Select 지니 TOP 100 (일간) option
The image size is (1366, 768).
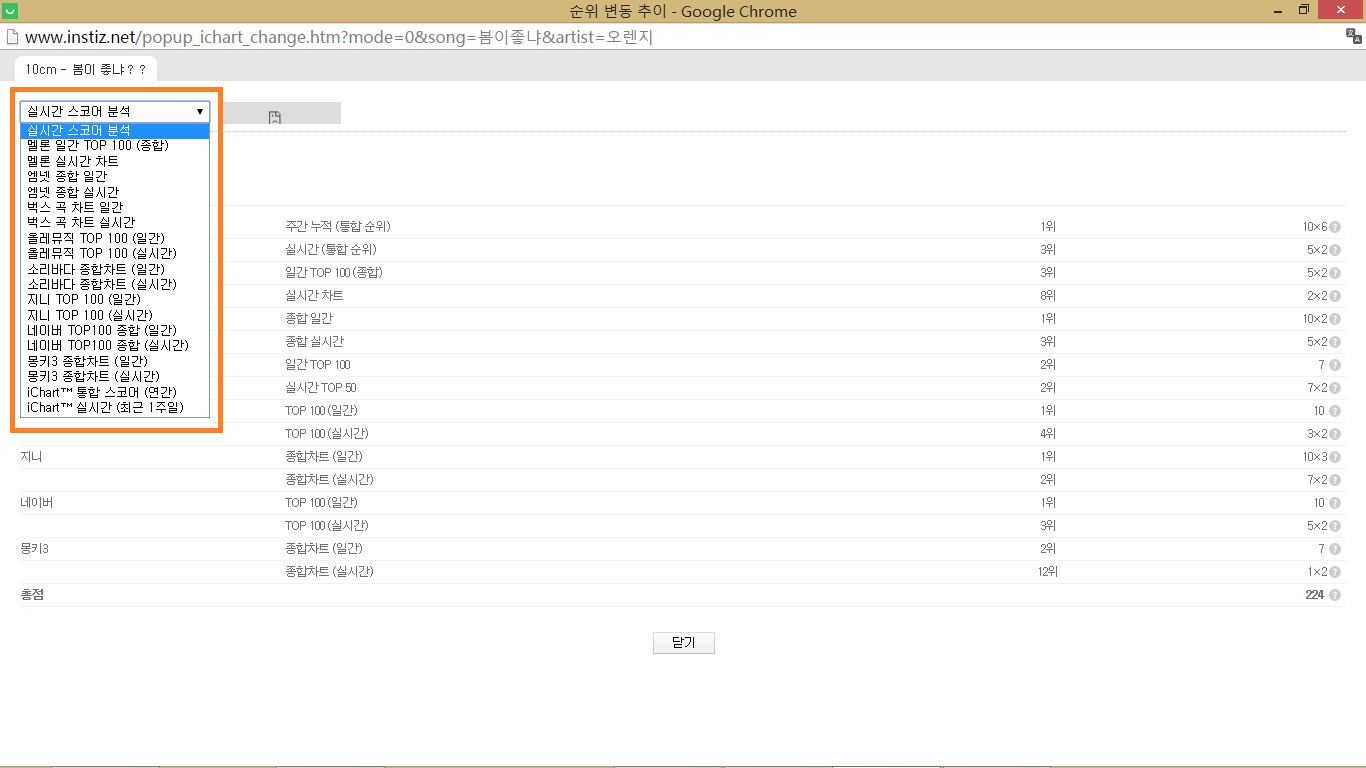click(115, 299)
